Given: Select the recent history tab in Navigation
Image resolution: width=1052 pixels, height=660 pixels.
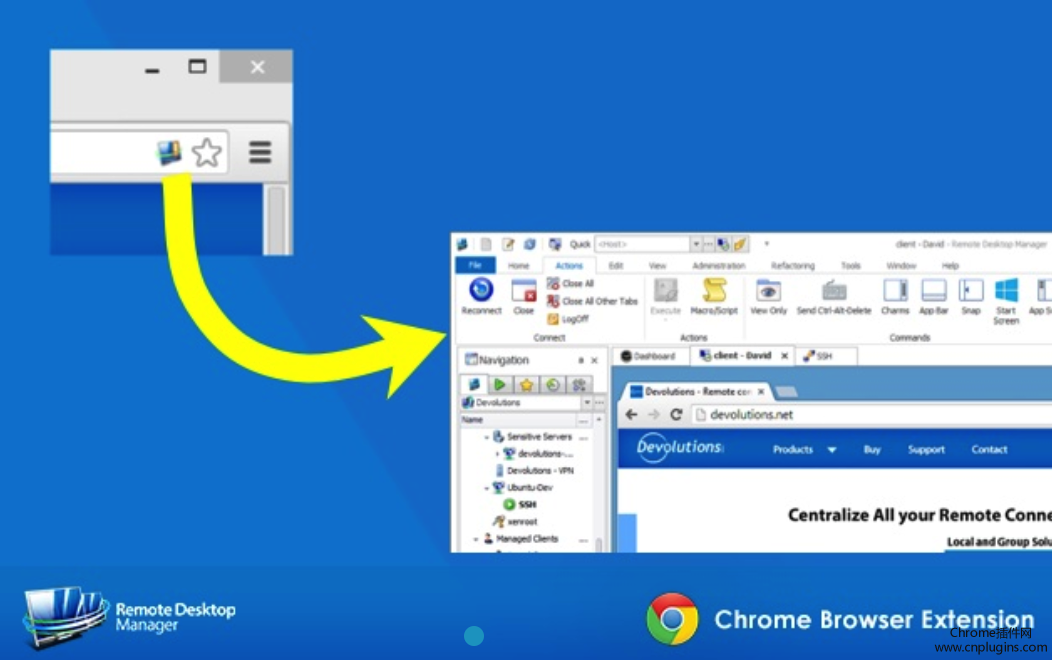Looking at the screenshot, I should click(x=552, y=384).
